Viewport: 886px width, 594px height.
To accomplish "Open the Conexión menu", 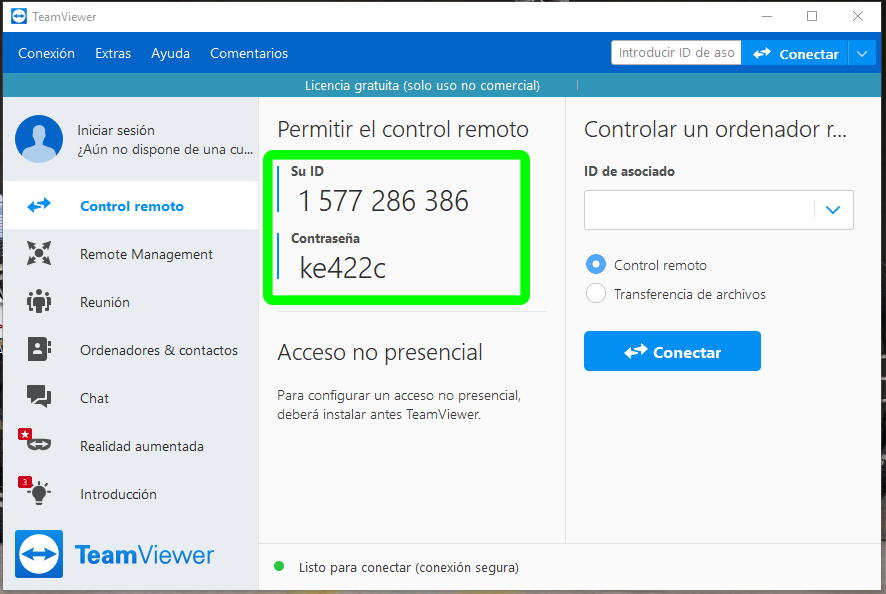I will [x=46, y=53].
